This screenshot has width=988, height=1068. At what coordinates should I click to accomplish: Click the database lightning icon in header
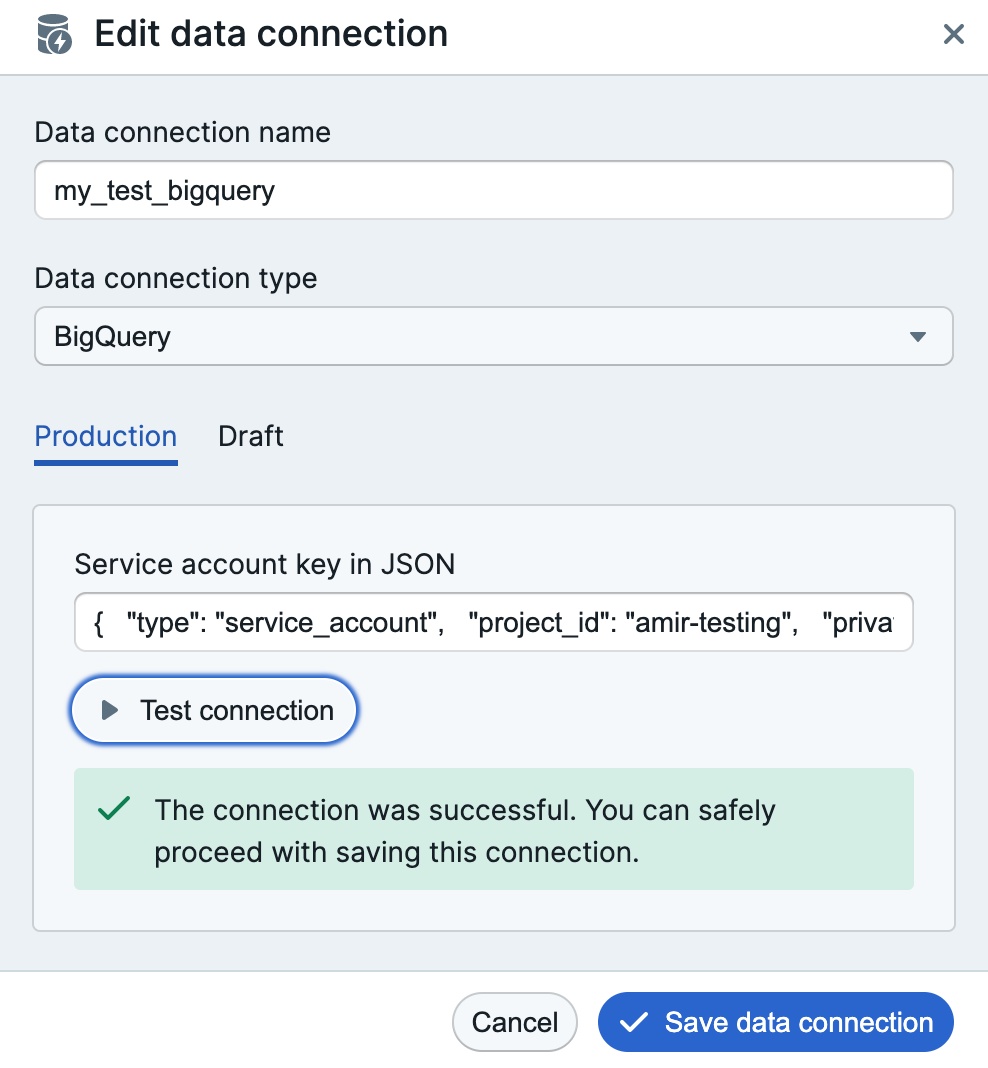click(54, 35)
